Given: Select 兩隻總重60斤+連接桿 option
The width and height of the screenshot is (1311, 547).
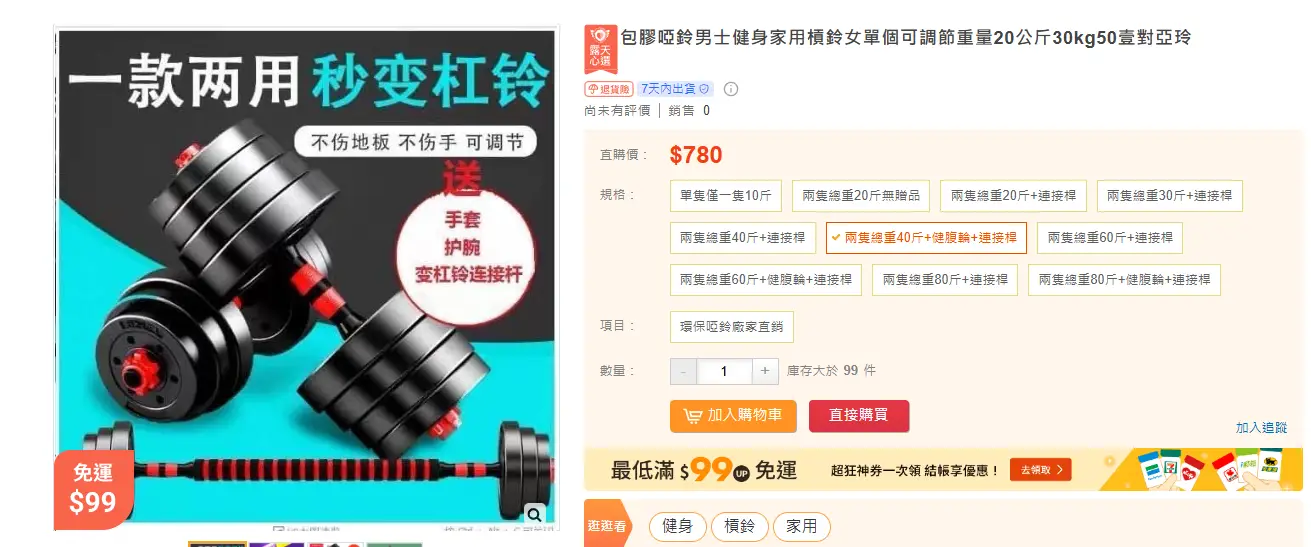Looking at the screenshot, I should pos(1110,238).
